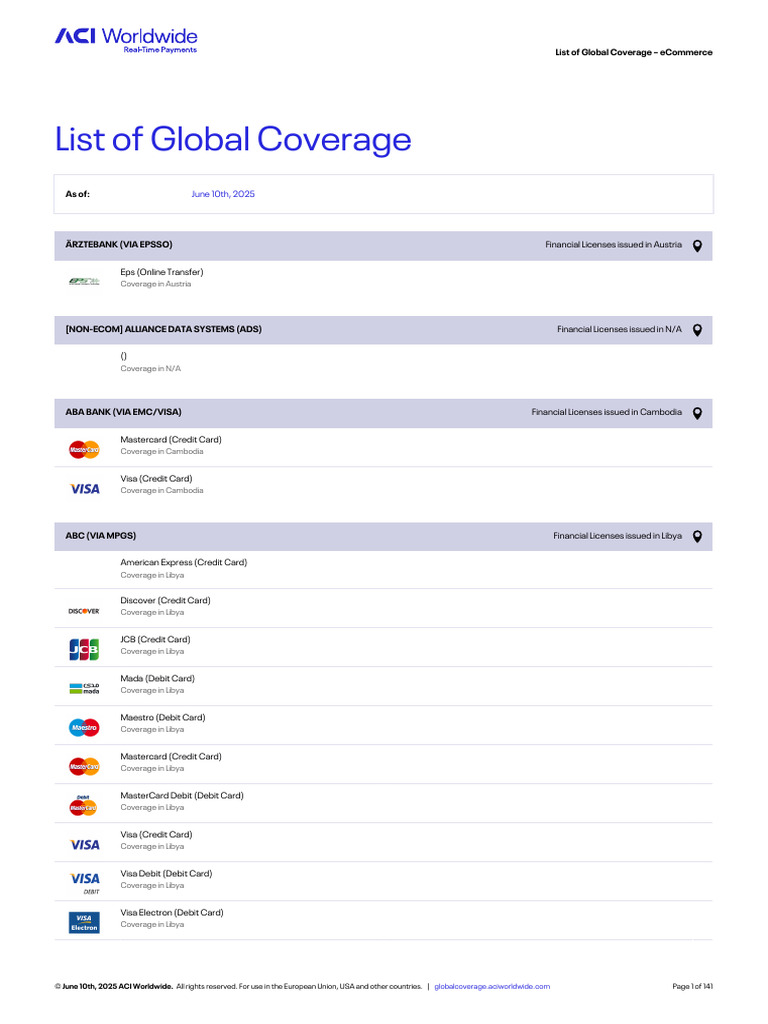
Task: Click the 'Visa Debit (Debit Card)' entry
Action: tap(166, 873)
